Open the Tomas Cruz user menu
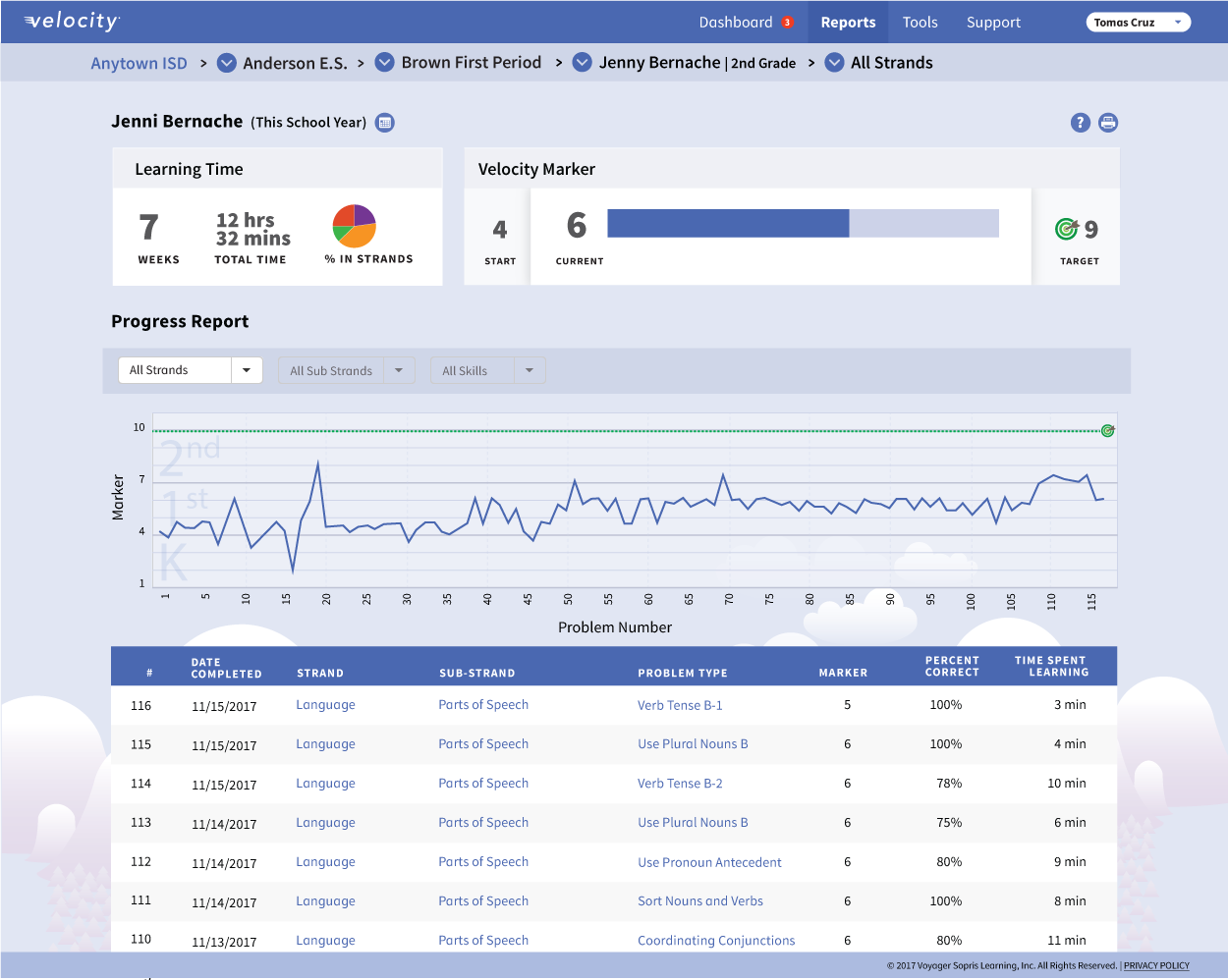 [1139, 23]
